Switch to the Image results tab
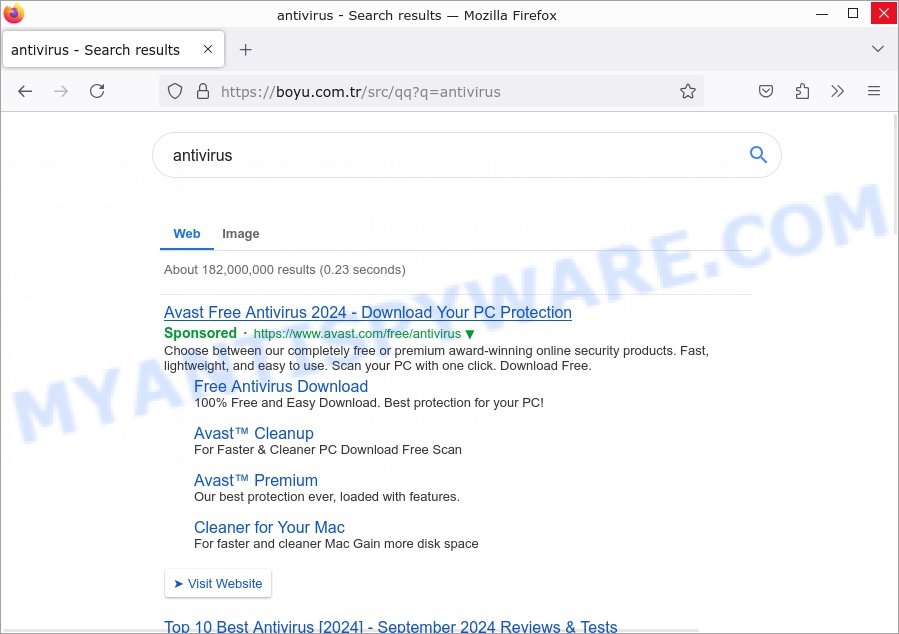Screen dimensions: 899x634 [240, 234]
